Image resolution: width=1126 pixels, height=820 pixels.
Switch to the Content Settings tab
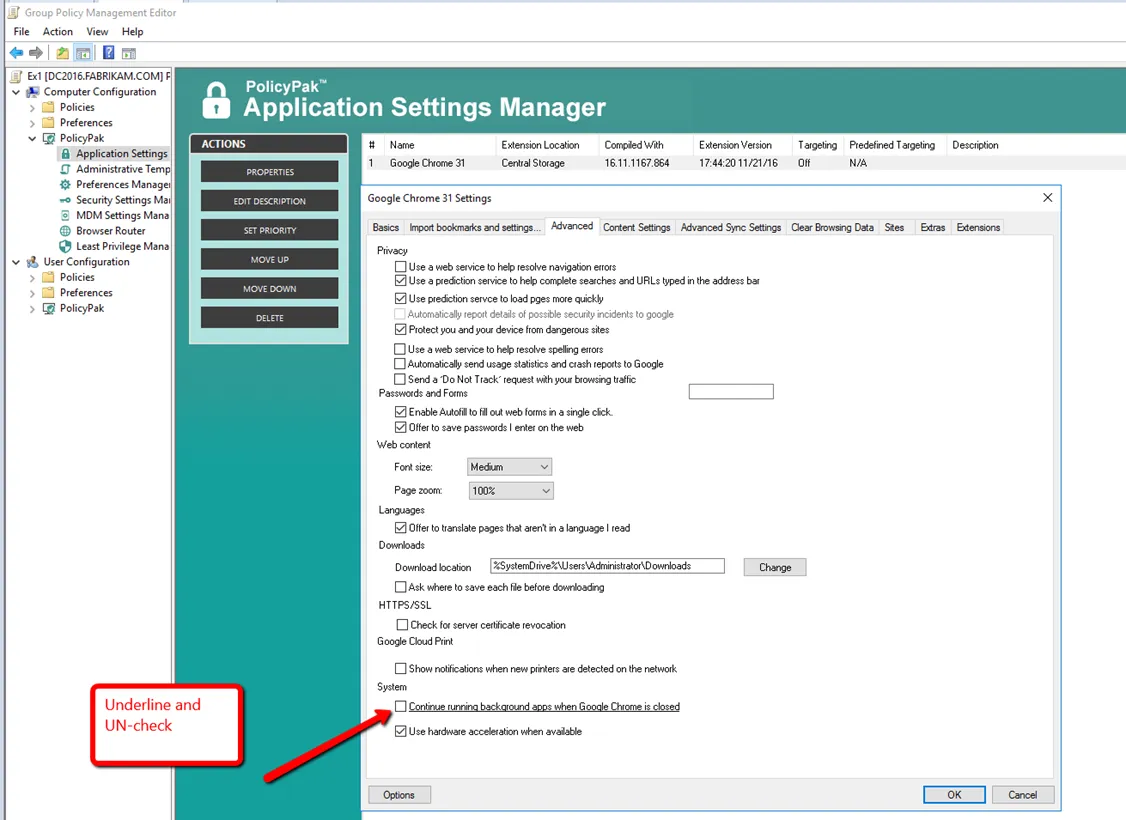pos(636,228)
